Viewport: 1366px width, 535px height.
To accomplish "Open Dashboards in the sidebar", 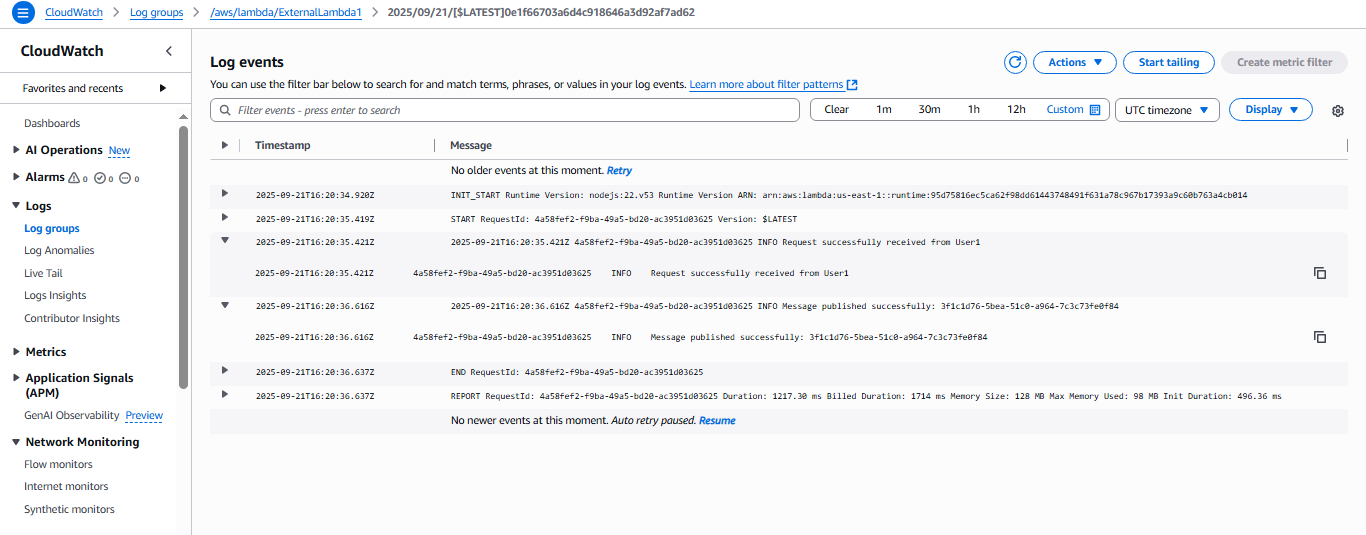I will coord(52,124).
